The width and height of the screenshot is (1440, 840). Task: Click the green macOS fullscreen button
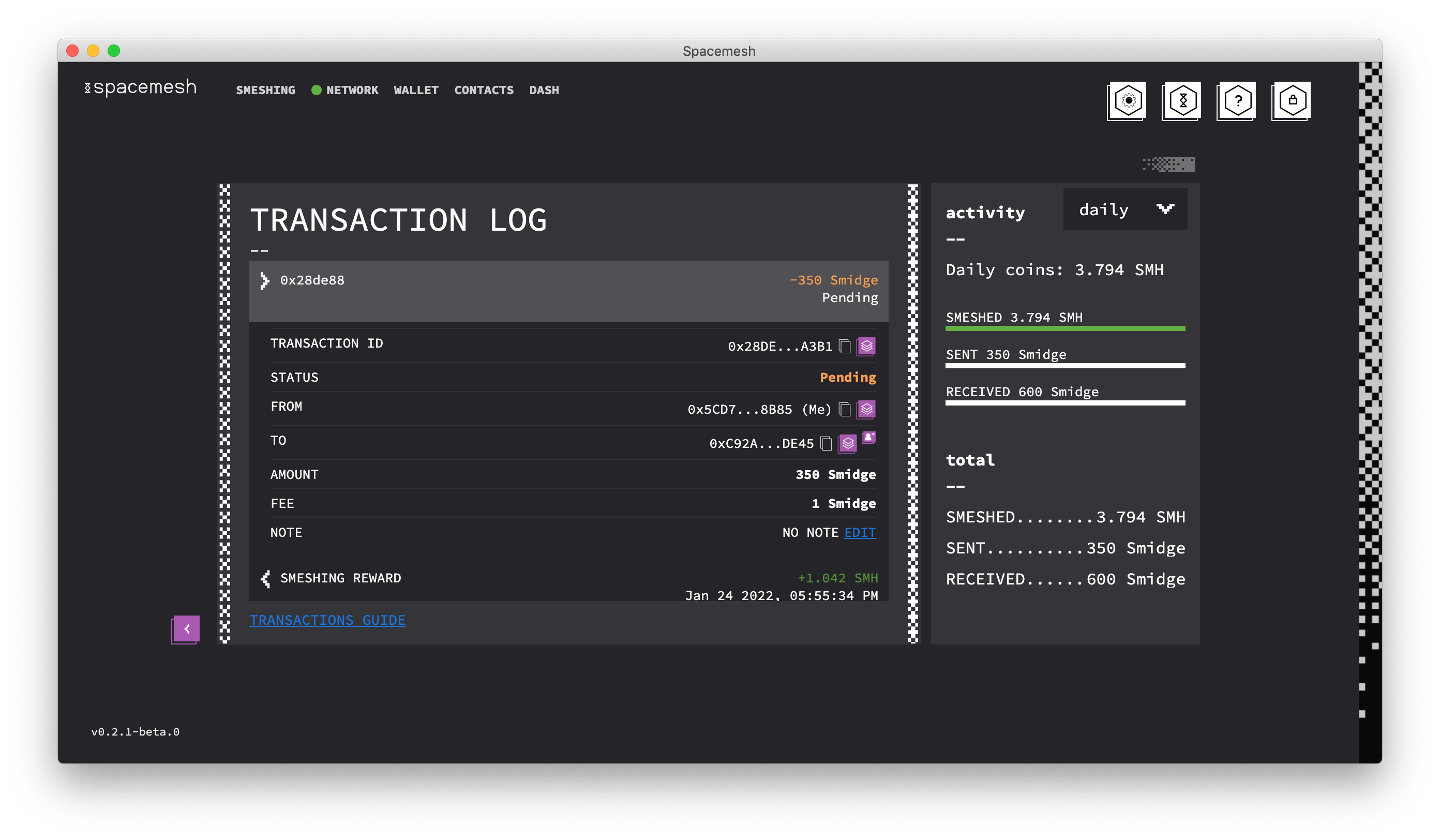(x=114, y=51)
